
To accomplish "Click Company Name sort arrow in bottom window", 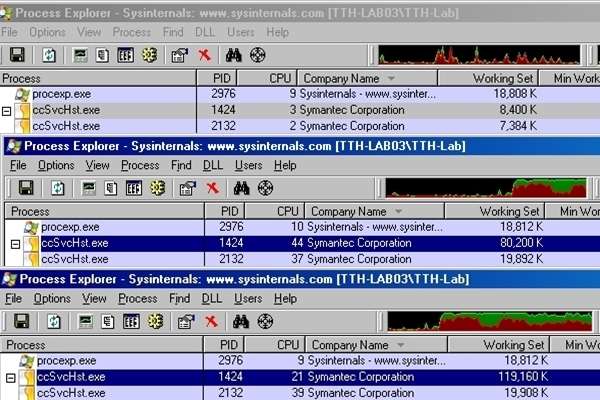I will pyautogui.click(x=400, y=345).
